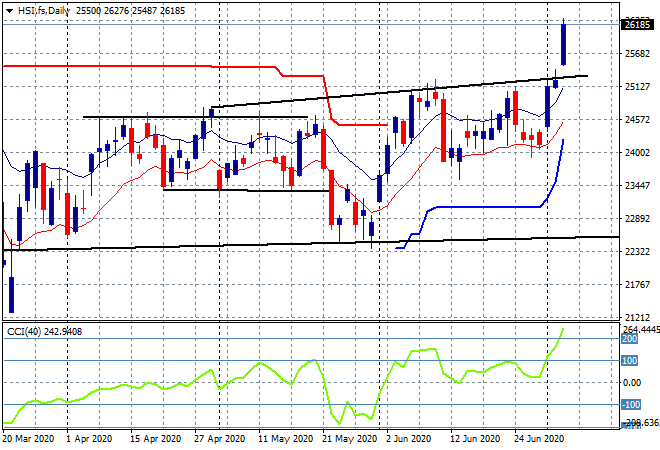
Task: Click price axis label 21767
Action: 638,285
